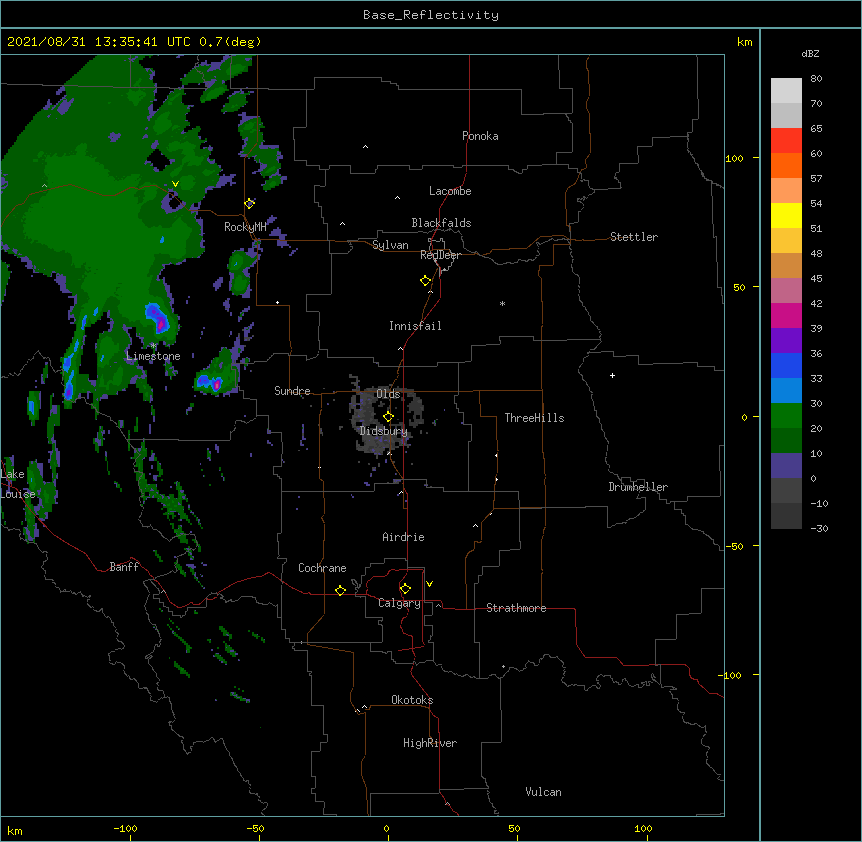Click the Blackfalds city label

441,223
